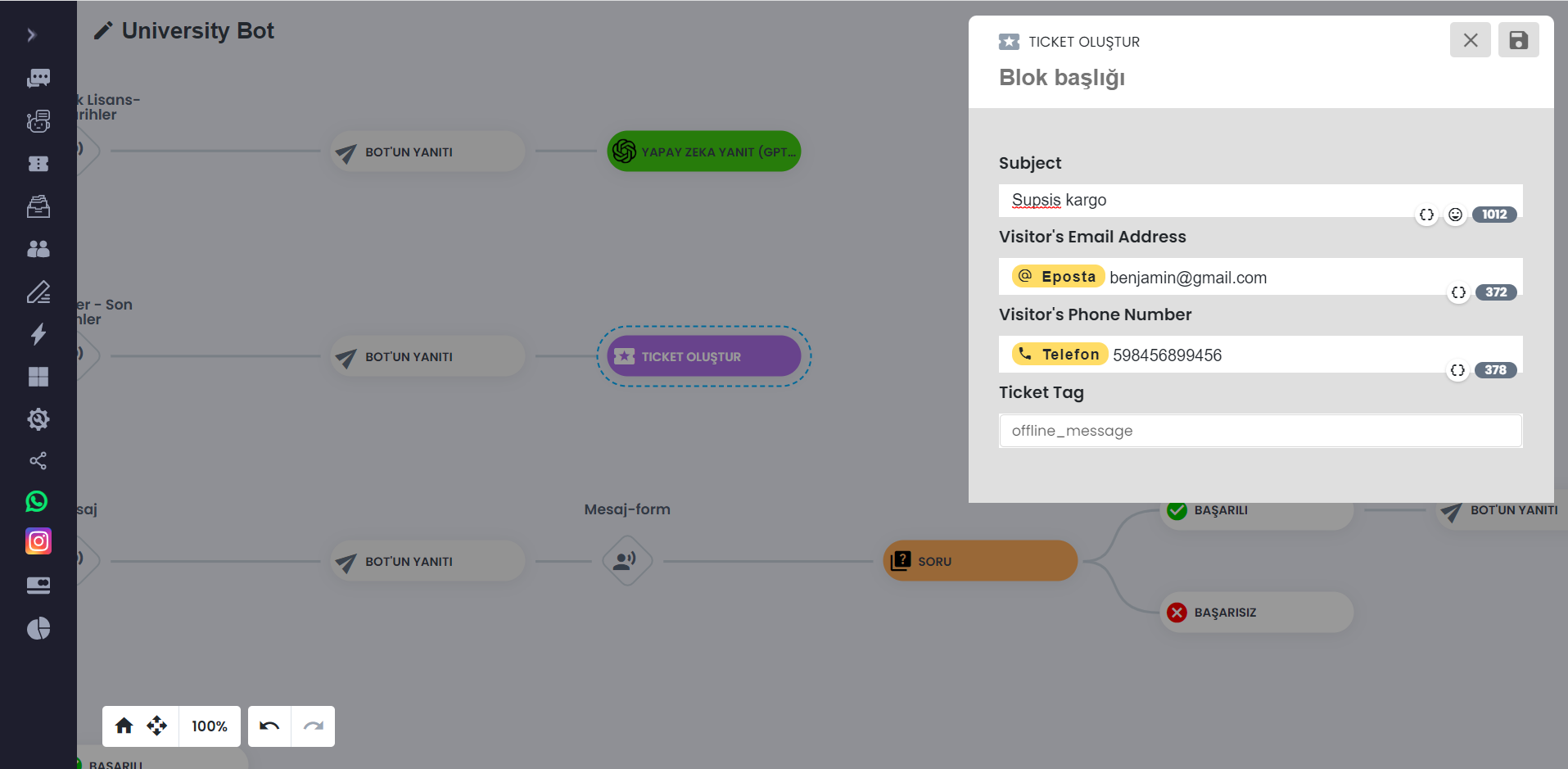Screen dimensions: 1568x769
Task: Select the purple Ticket Oluştur node
Action: point(704,356)
